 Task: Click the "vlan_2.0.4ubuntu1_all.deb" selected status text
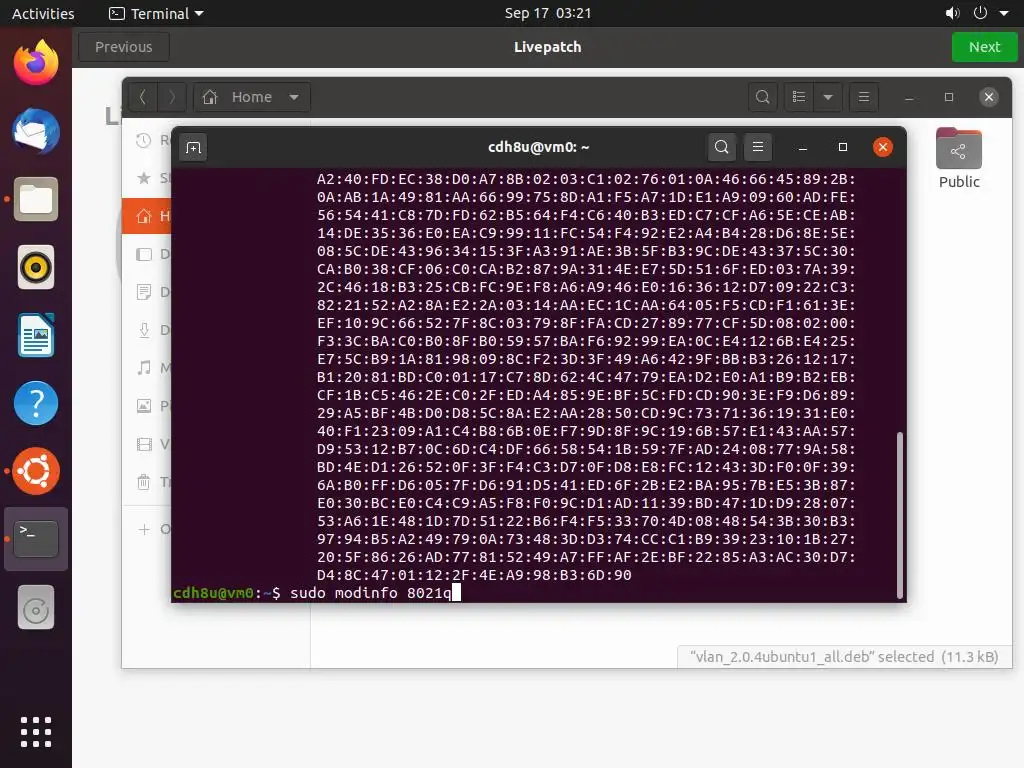tap(844, 657)
